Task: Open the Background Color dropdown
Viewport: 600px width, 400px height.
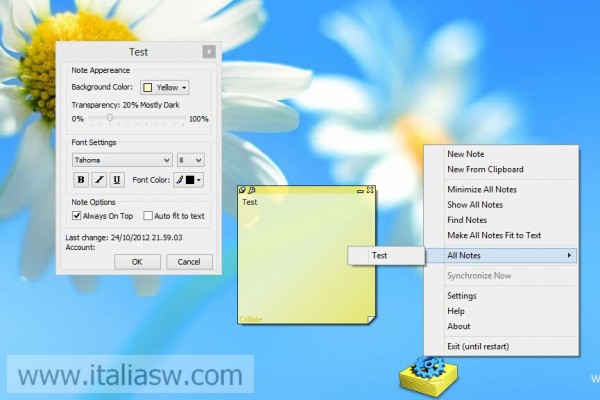Action: pyautogui.click(x=165, y=88)
